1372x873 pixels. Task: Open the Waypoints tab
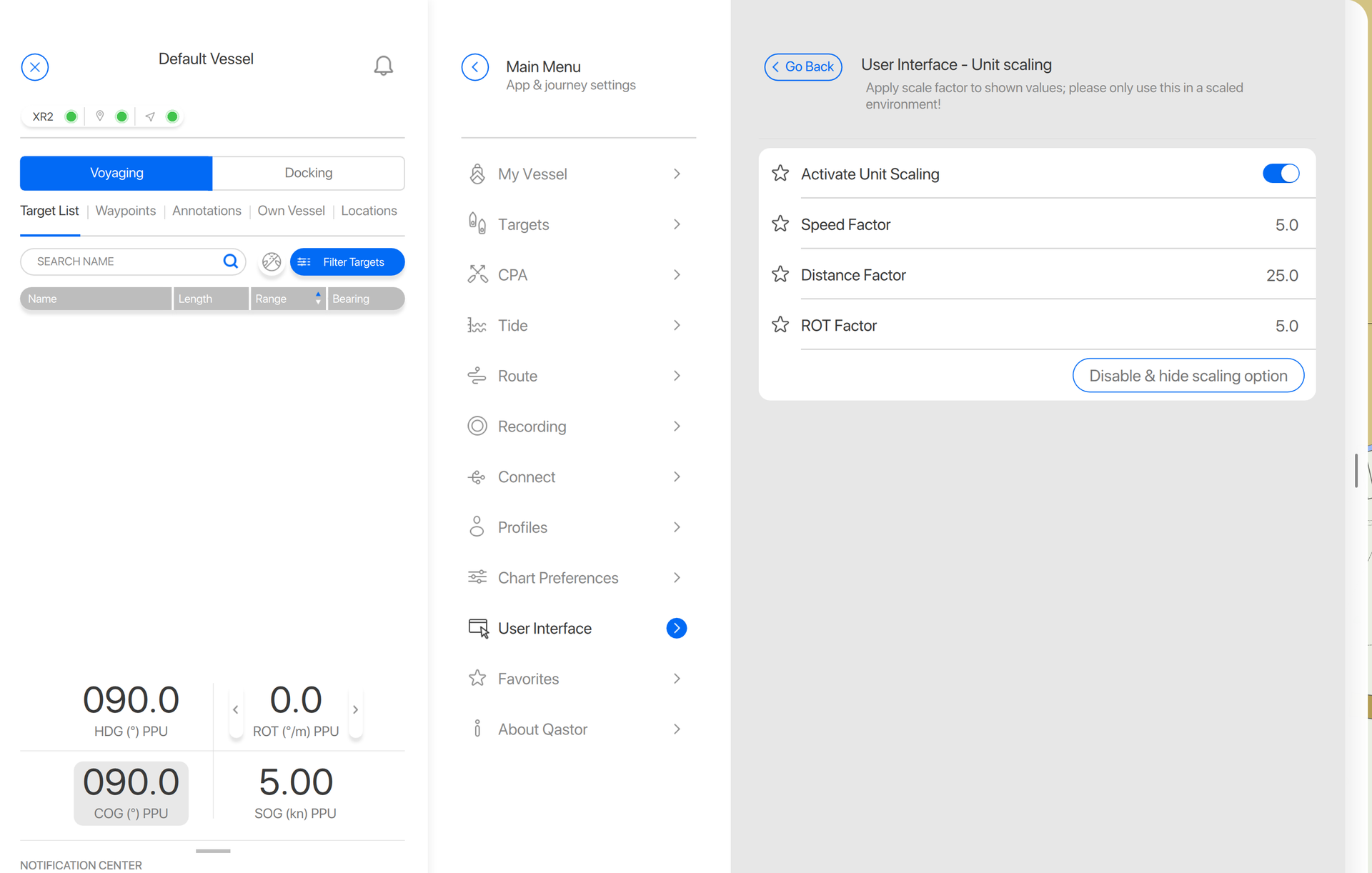[x=125, y=211]
